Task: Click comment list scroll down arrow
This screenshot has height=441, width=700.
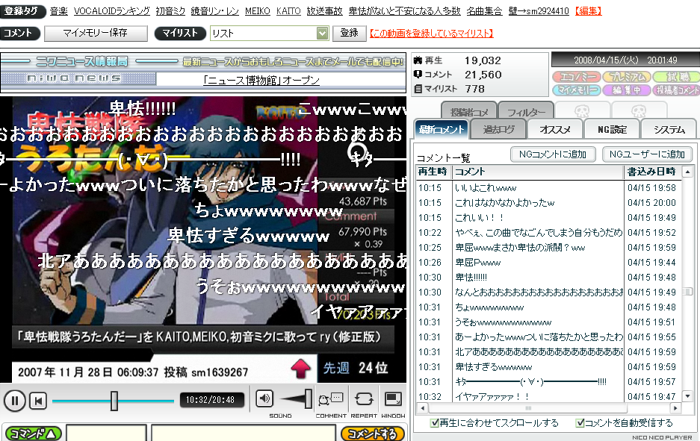Action: 688,396
